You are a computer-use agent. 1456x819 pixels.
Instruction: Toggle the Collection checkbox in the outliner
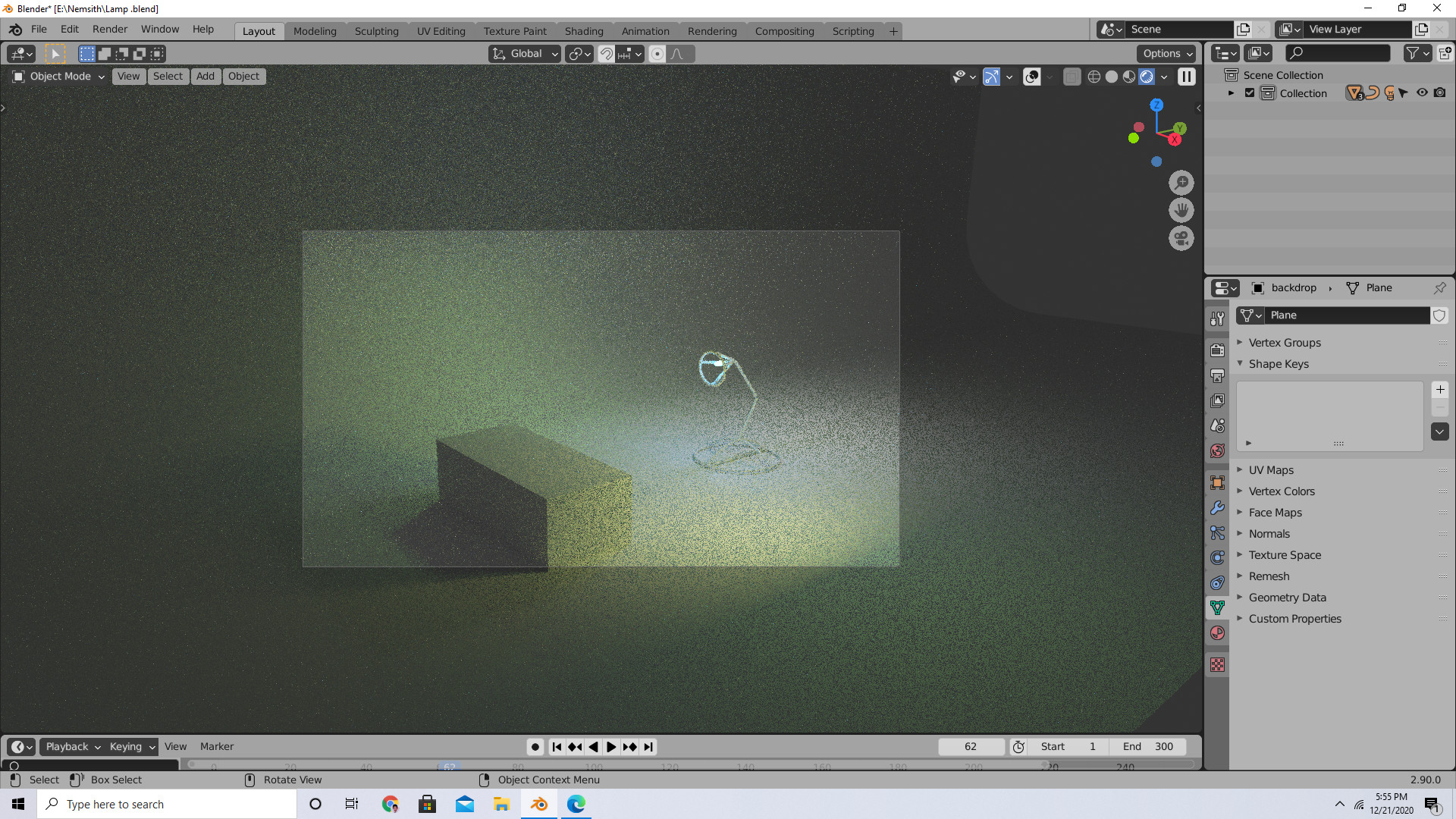point(1250,93)
